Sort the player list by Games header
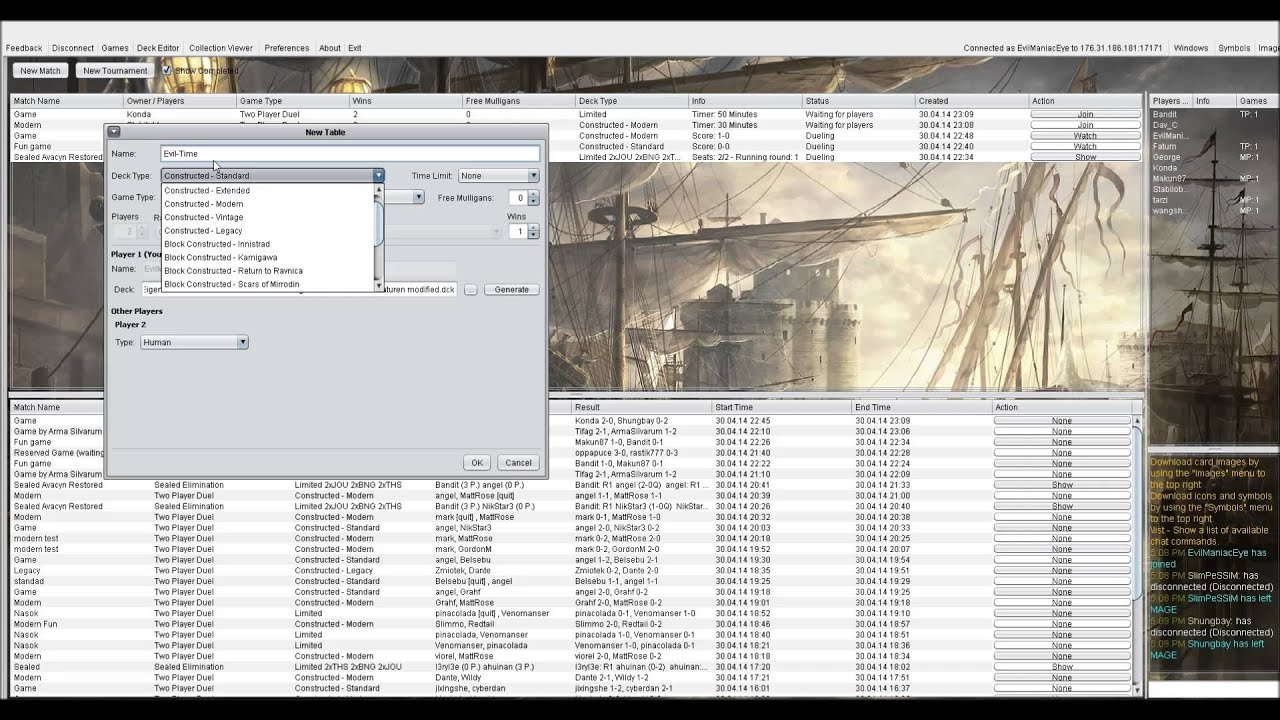Screen dimensions: 1280x720 (1256, 101)
